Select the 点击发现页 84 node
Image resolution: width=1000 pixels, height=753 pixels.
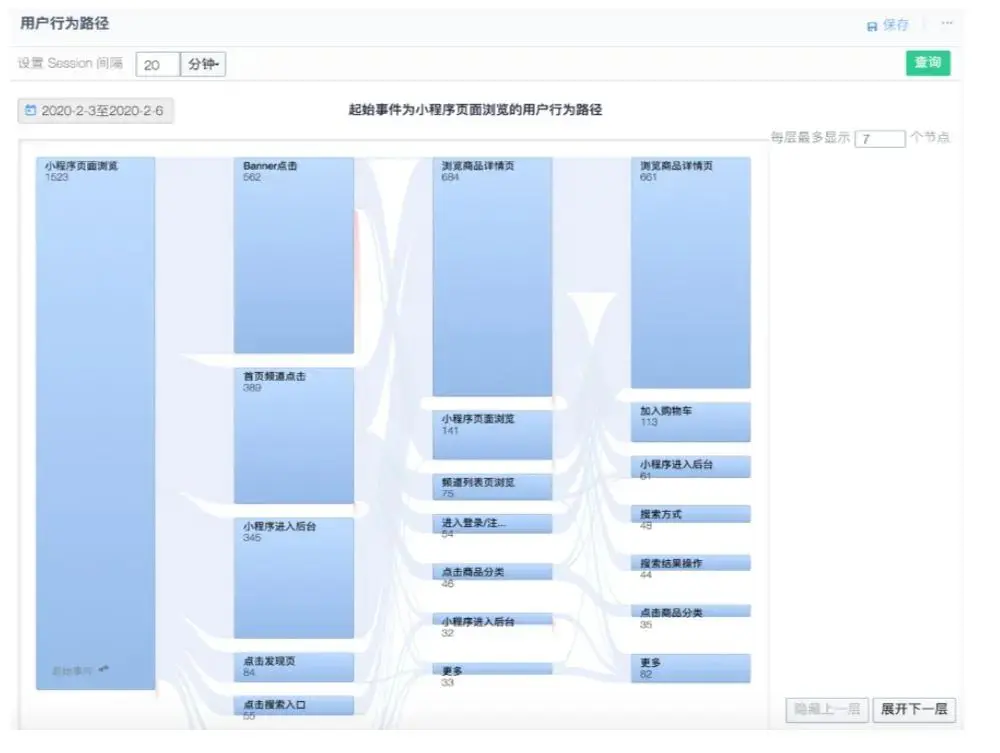(x=294, y=667)
